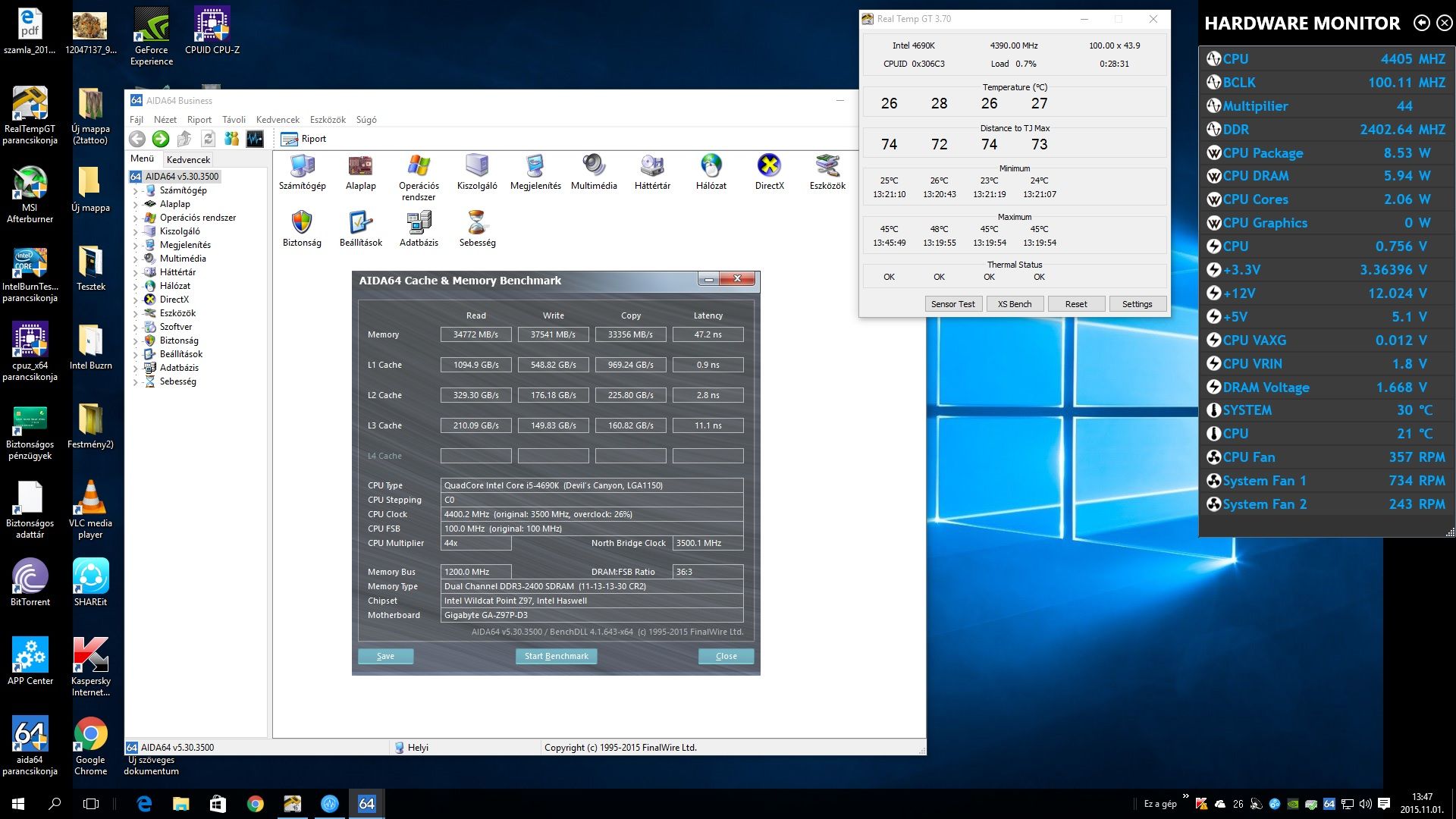Expand the Háttértár tree node
The image size is (1456, 819).
pyautogui.click(x=136, y=272)
